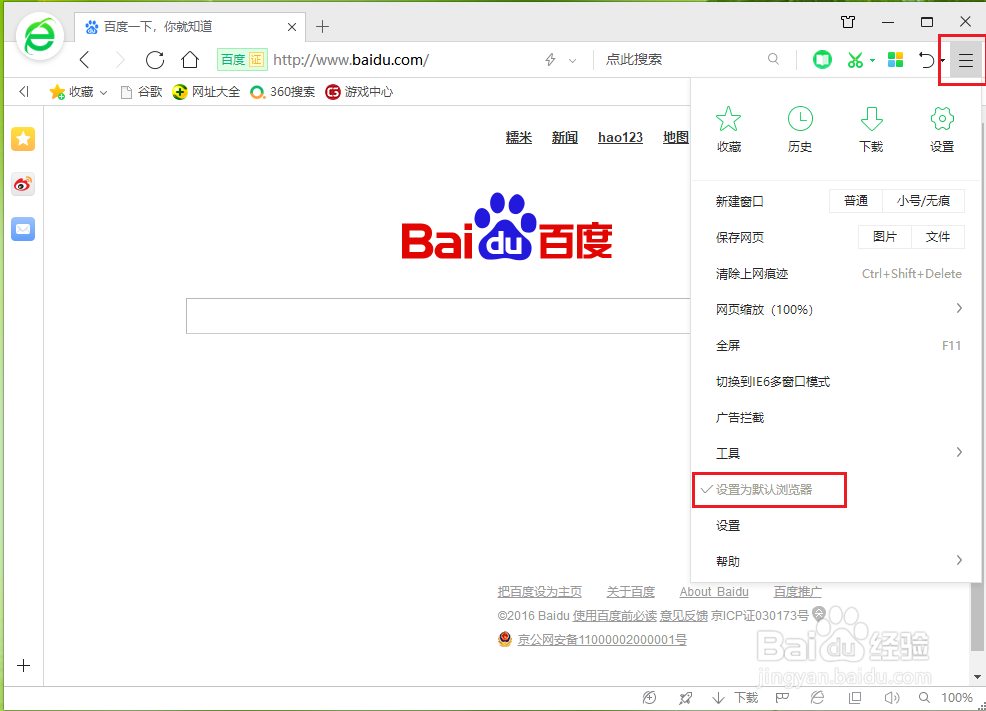Restore closed tab with the undo arrow icon

(x=926, y=60)
